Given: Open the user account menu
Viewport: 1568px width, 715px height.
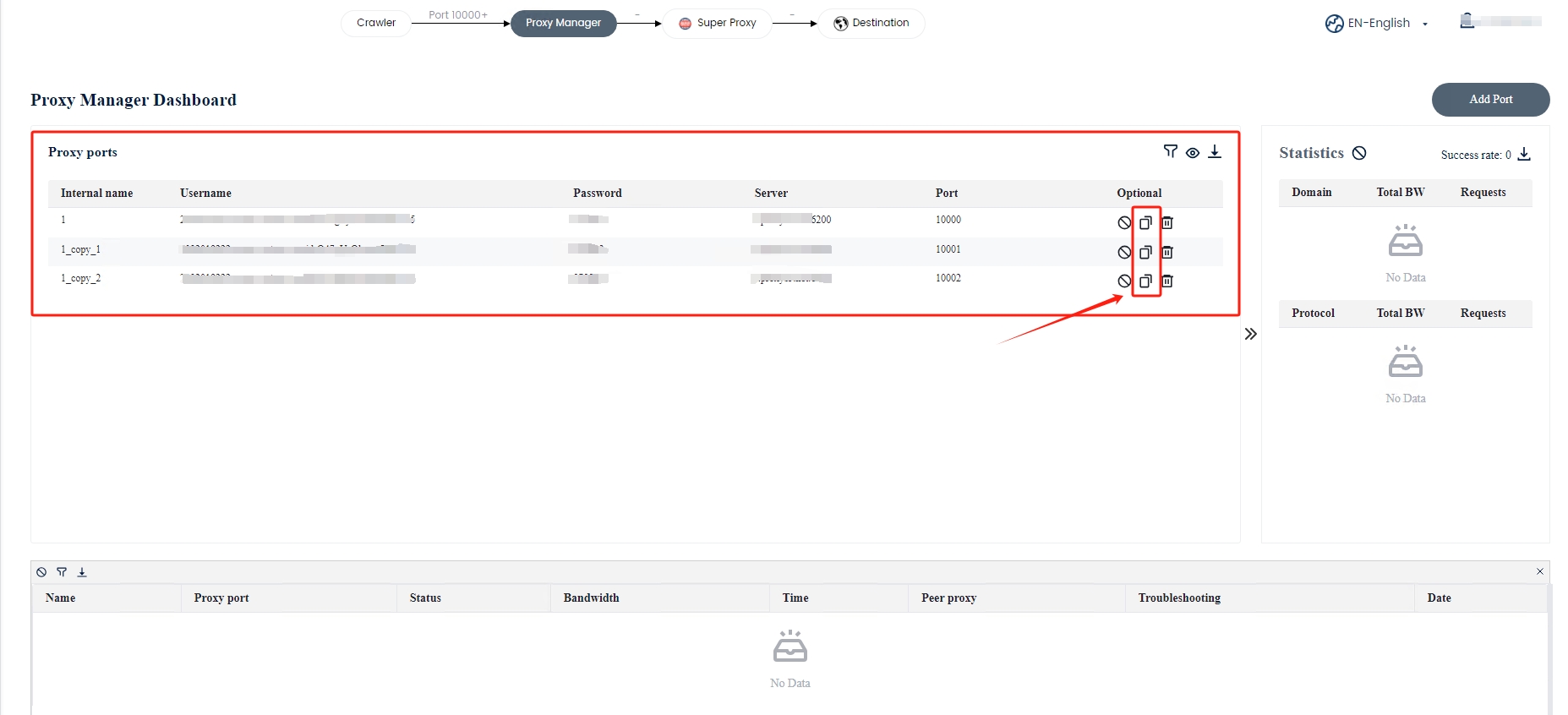Looking at the screenshot, I should click(x=1500, y=21).
